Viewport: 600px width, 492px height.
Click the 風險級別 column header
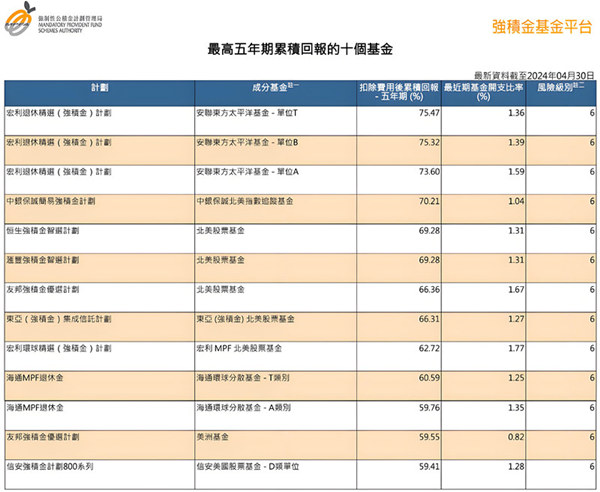pyautogui.click(x=561, y=89)
